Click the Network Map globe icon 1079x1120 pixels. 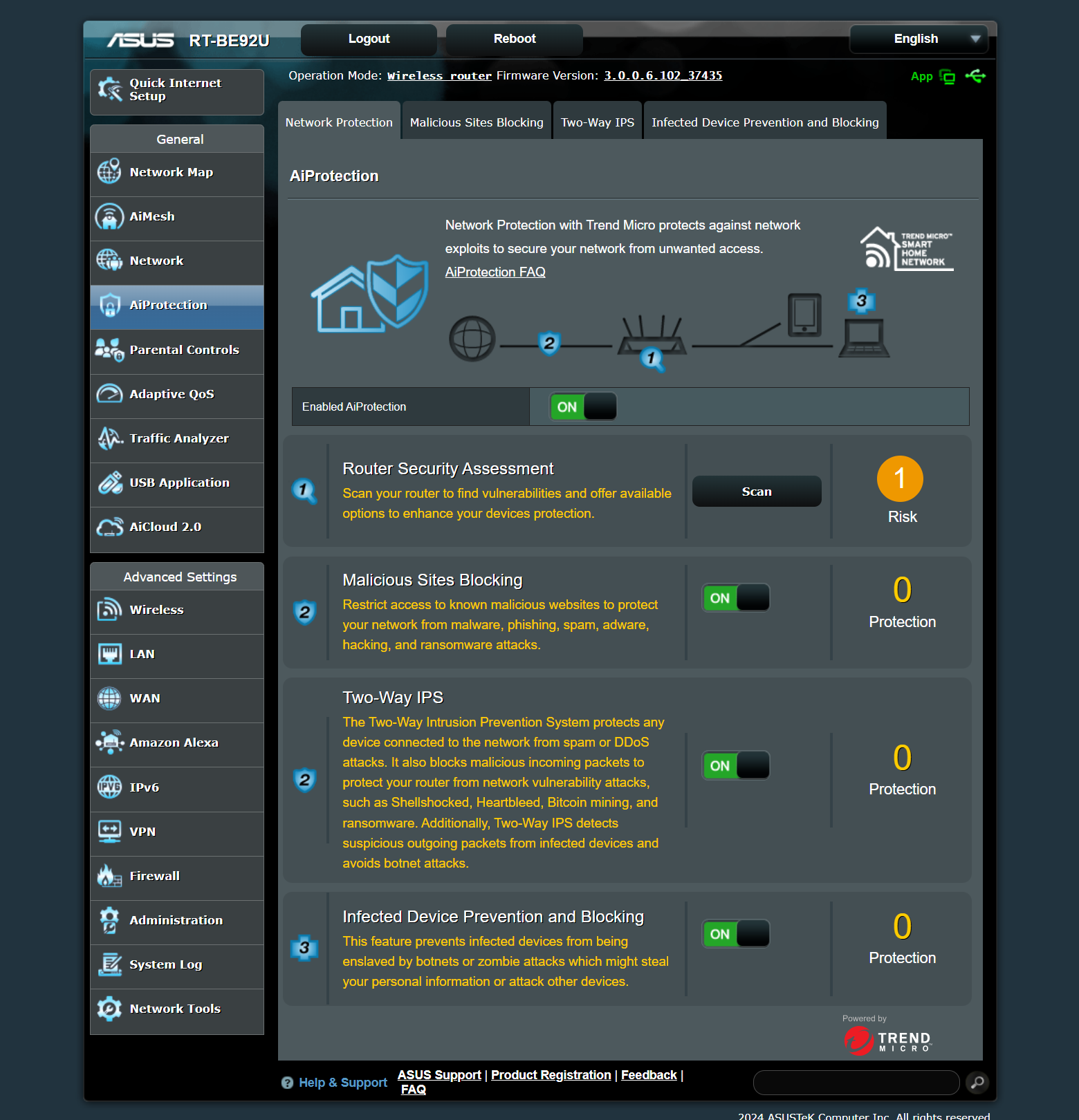tap(109, 171)
